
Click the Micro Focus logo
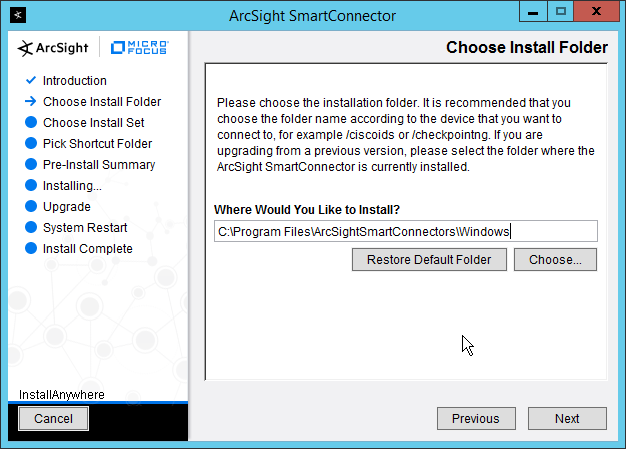coord(140,47)
